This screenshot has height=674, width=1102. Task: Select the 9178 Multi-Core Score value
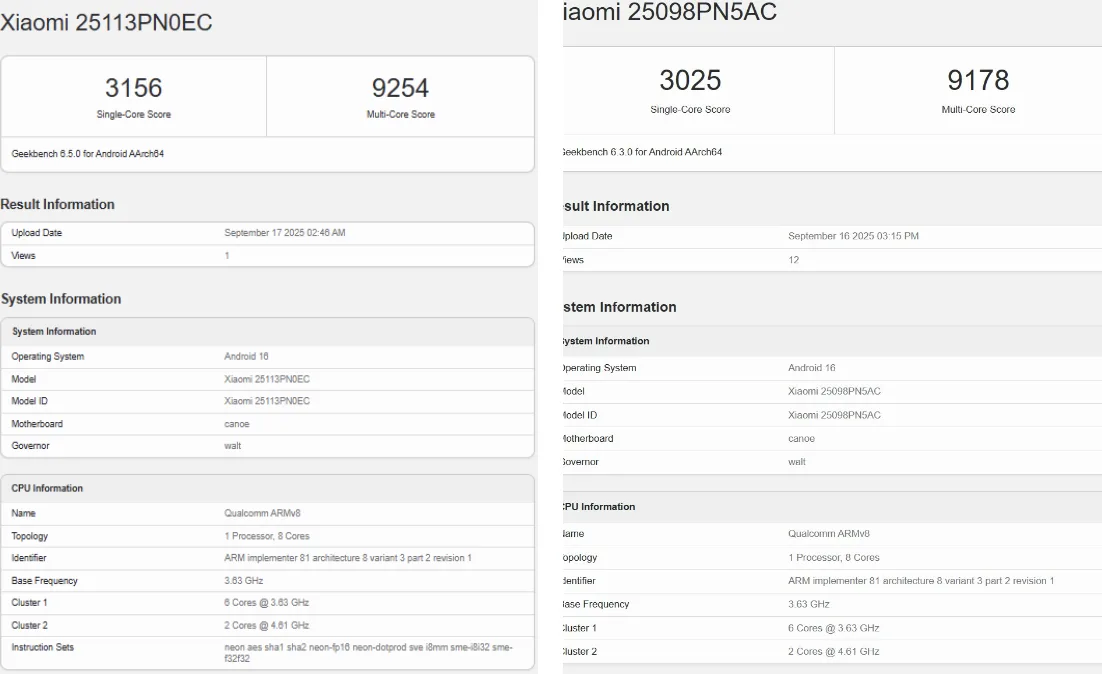click(x=978, y=80)
